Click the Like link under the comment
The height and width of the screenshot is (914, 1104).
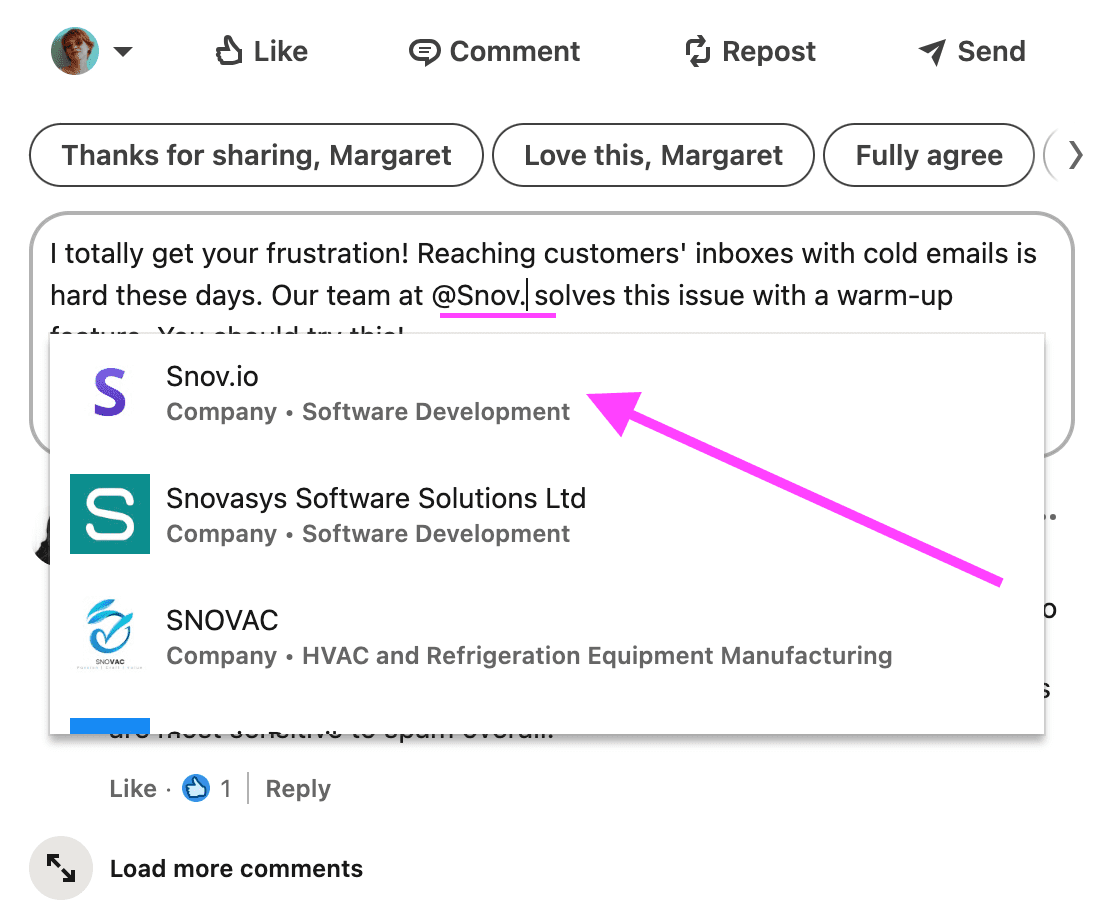[x=132, y=789]
